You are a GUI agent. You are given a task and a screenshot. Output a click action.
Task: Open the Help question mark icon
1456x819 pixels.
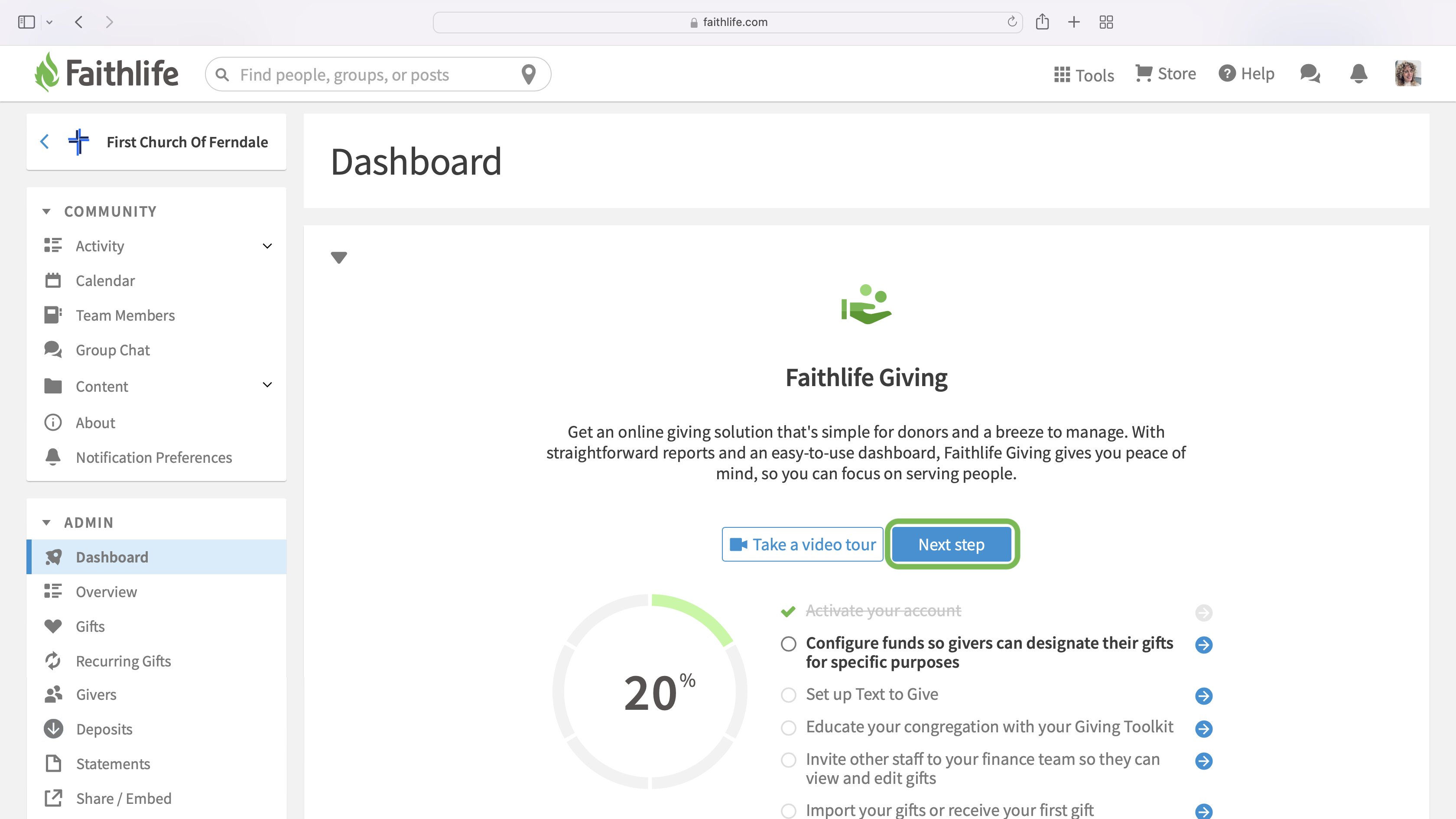(1227, 74)
